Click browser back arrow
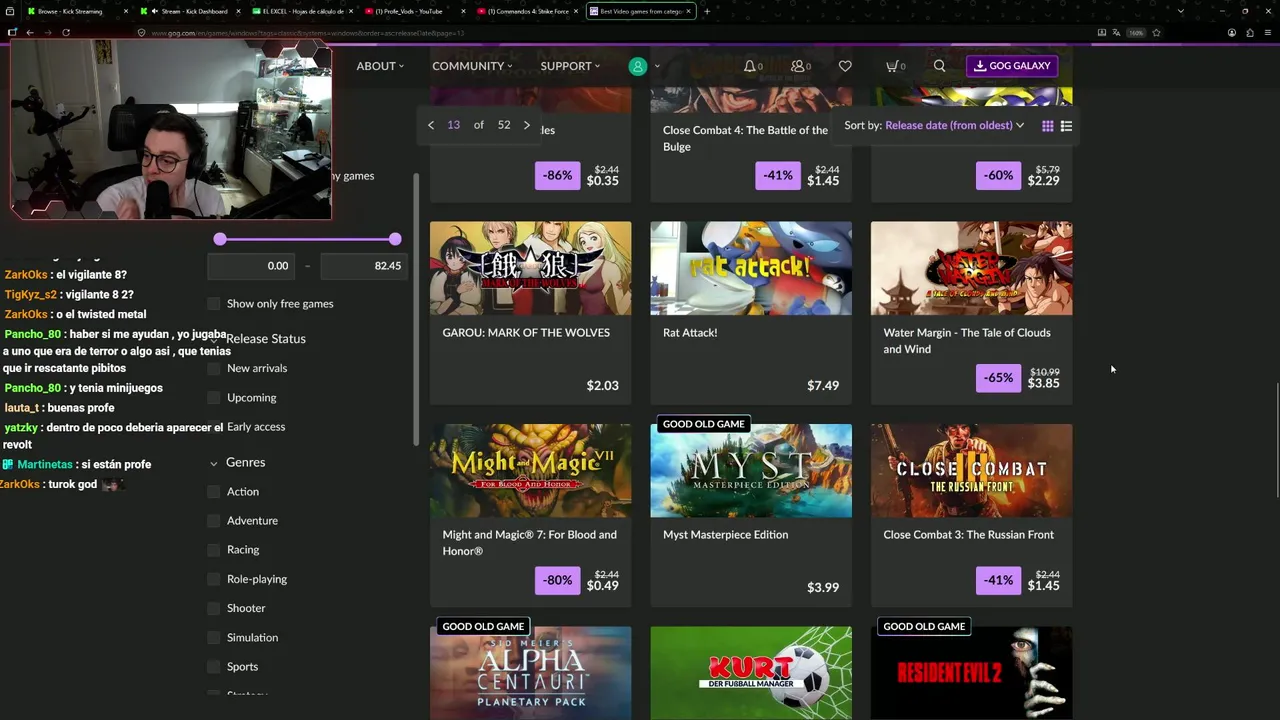 click(x=30, y=32)
